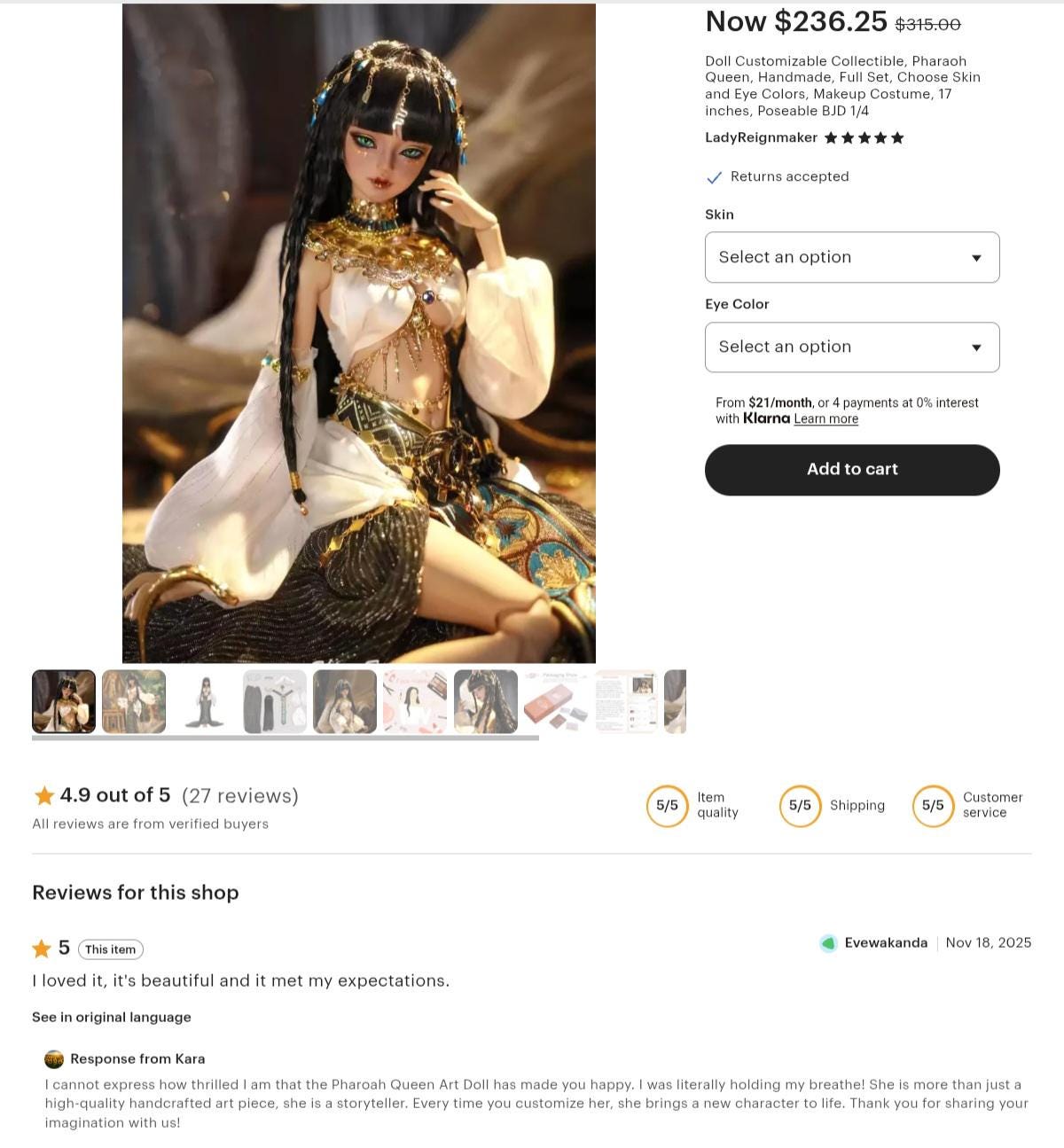The width and height of the screenshot is (1064, 1148).
Task: Click the 'This item' review tag
Action: [x=111, y=949]
